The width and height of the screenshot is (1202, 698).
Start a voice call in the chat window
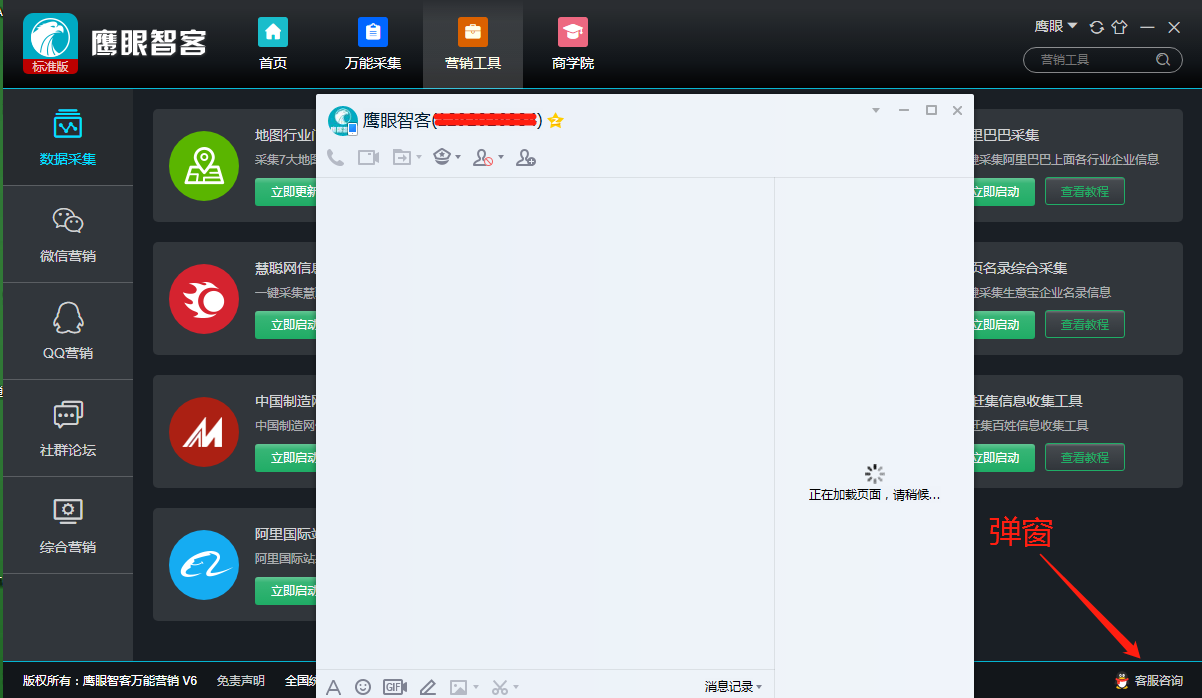point(335,157)
